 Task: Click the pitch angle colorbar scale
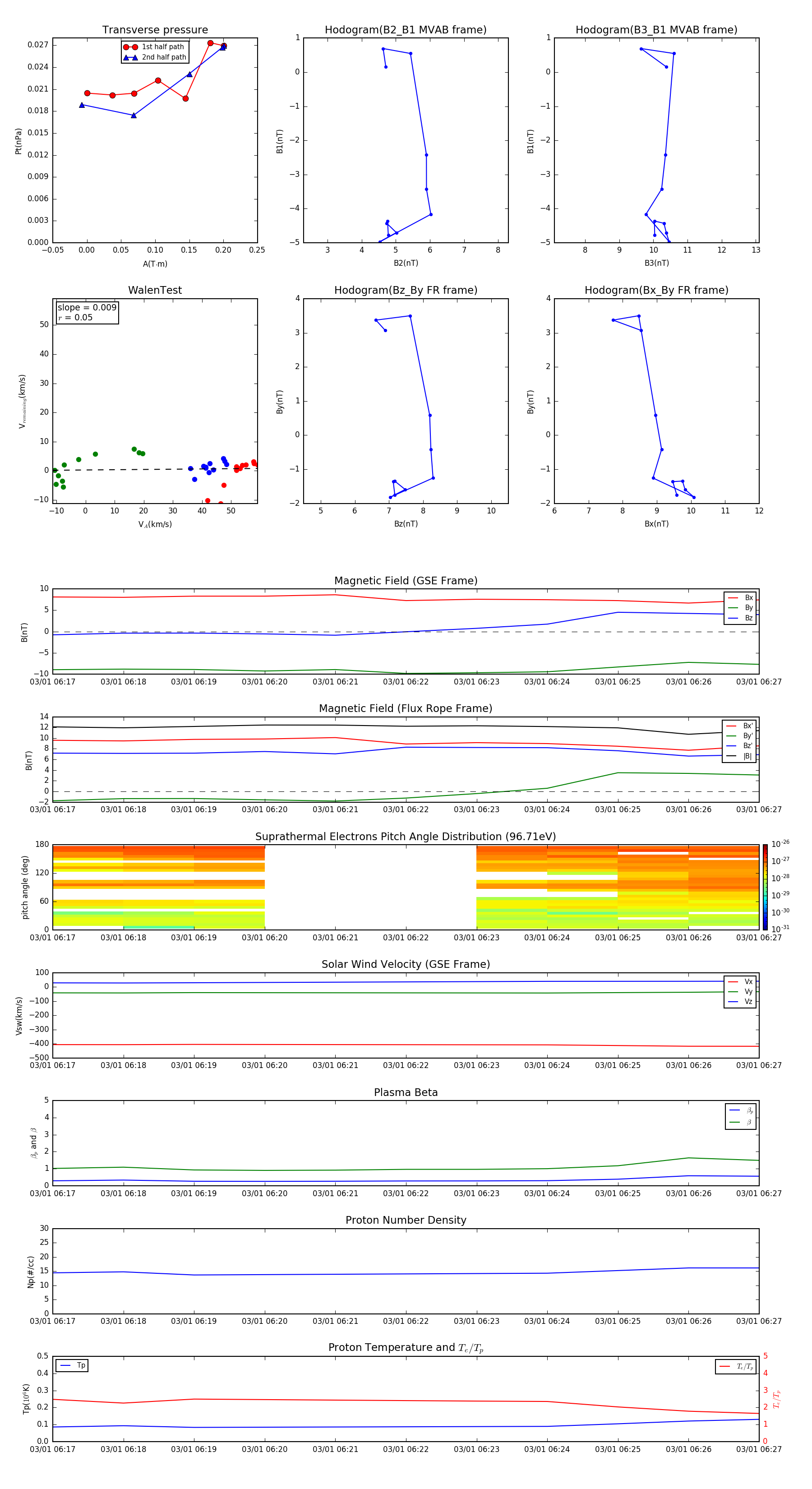point(765,887)
